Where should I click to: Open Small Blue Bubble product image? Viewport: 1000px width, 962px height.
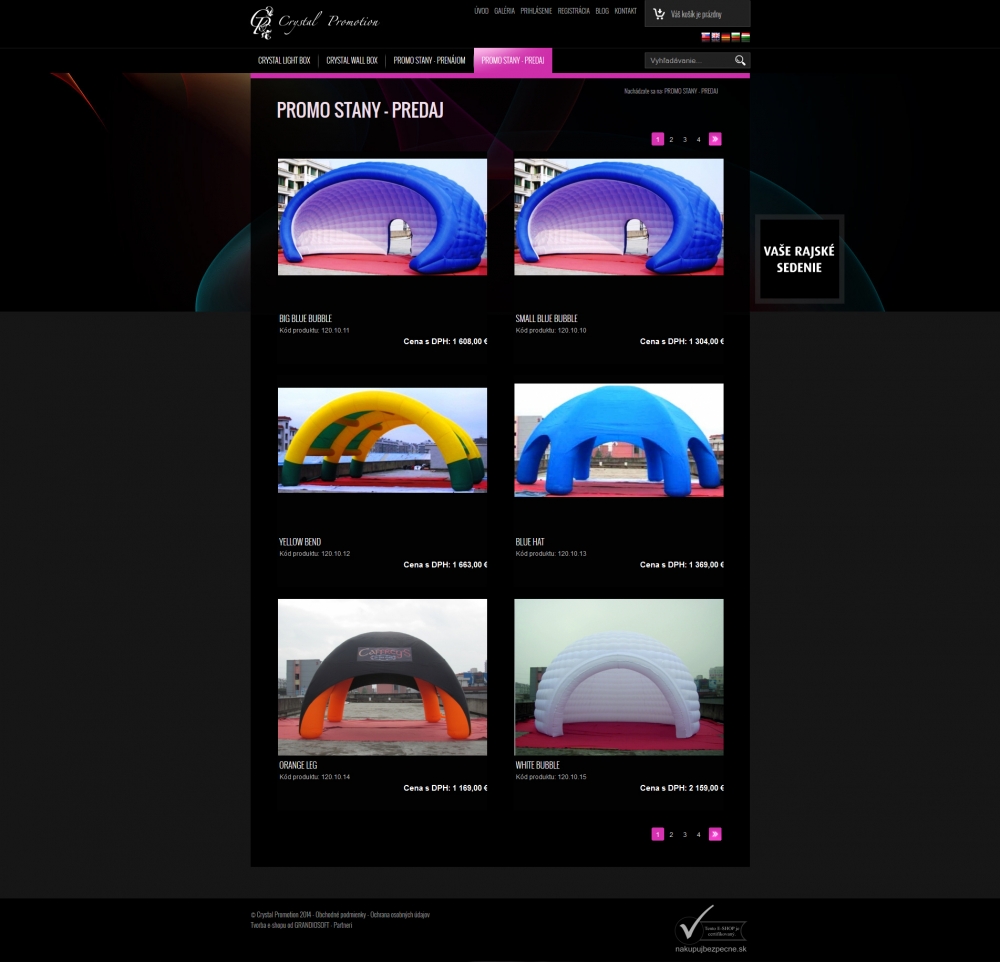[619, 217]
